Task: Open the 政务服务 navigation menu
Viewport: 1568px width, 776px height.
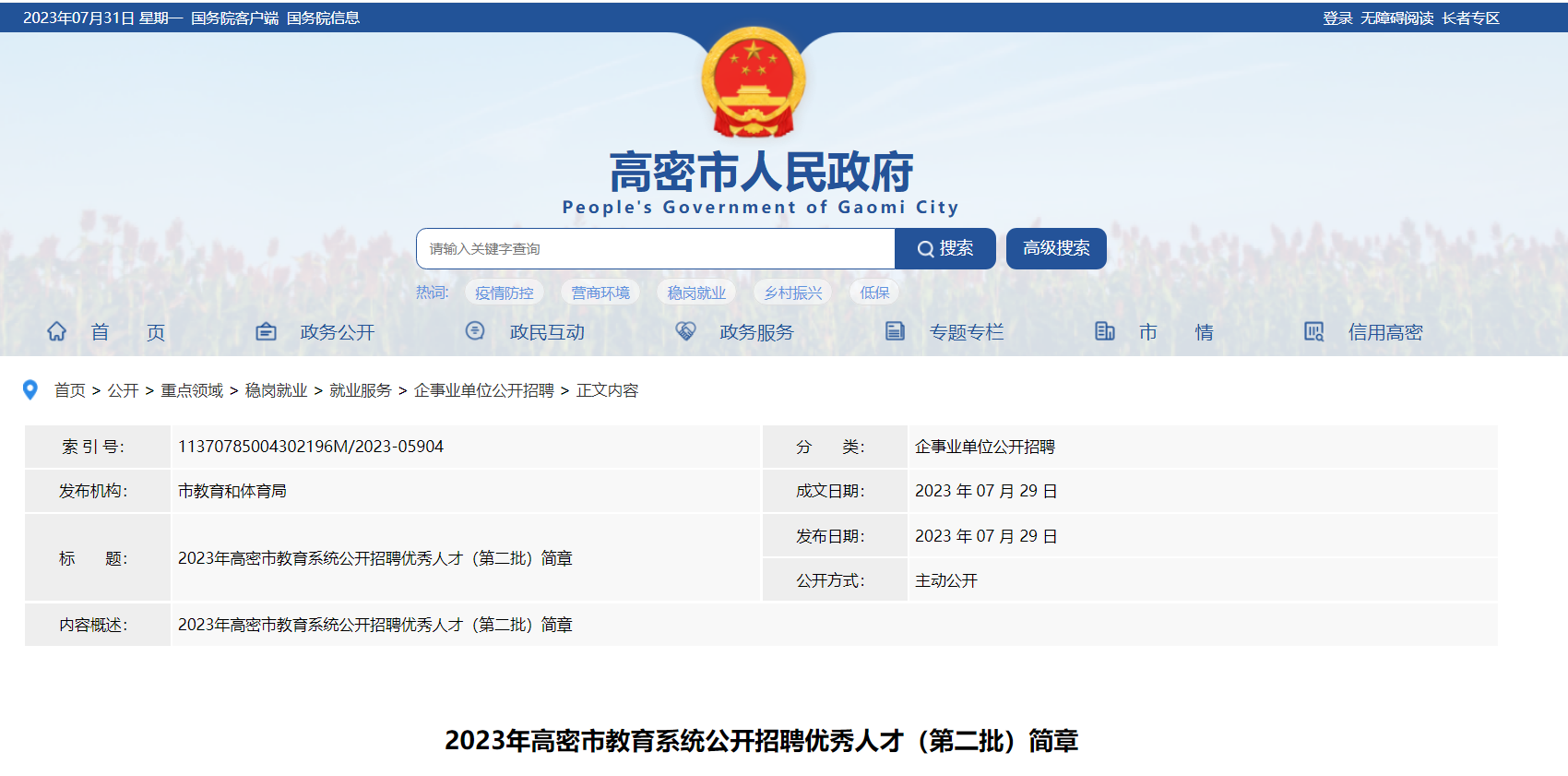Action: [756, 332]
